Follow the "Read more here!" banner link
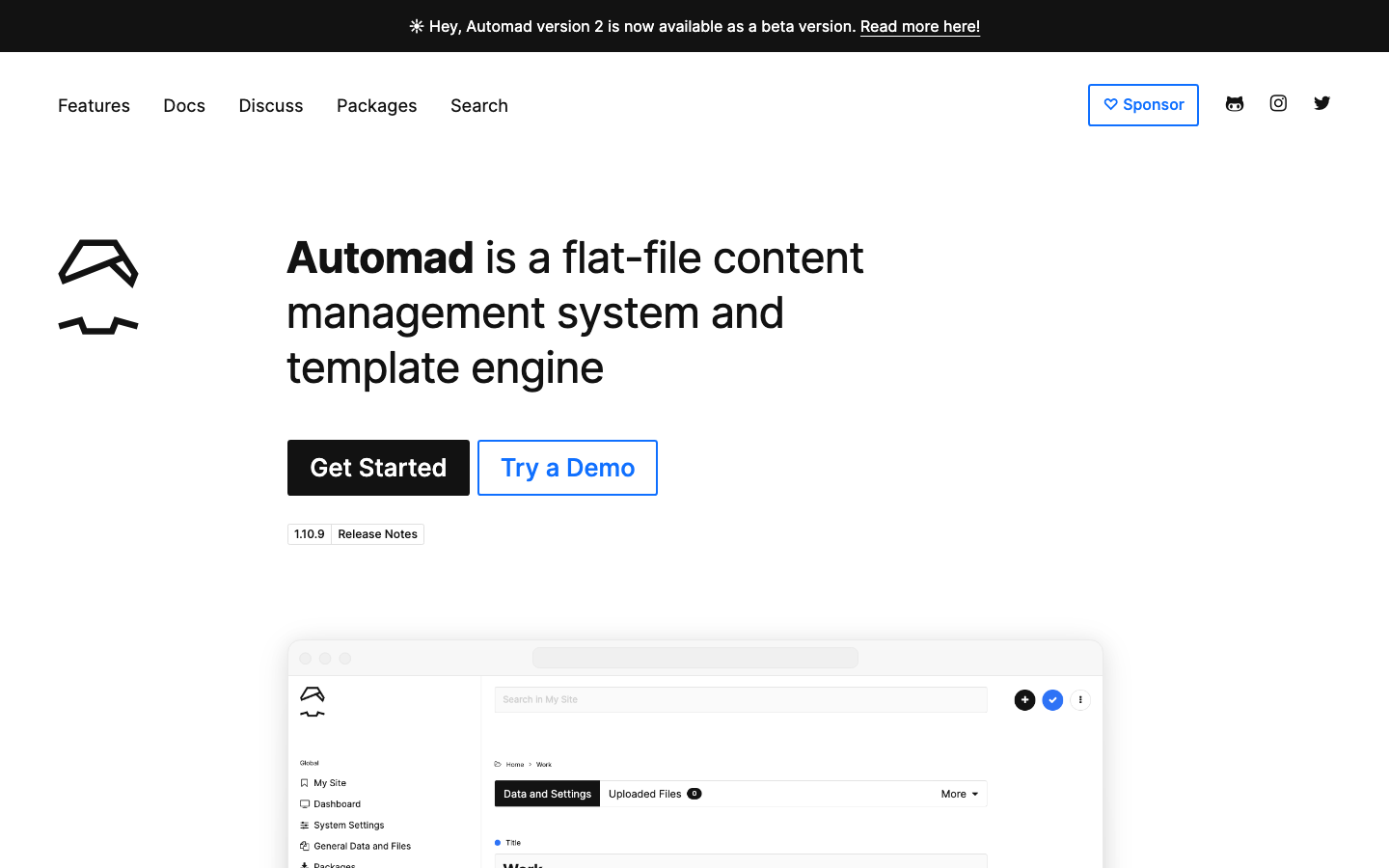This screenshot has width=1389, height=868. point(920,26)
